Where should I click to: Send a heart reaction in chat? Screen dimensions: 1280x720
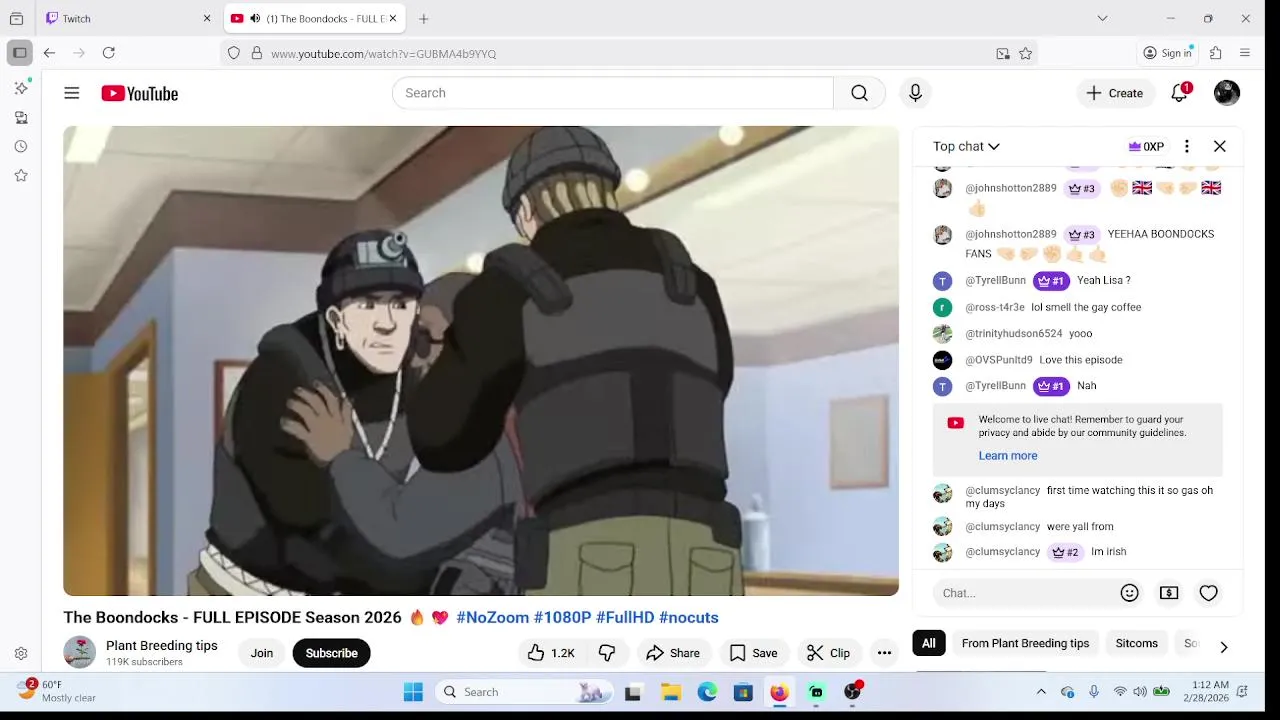tap(1209, 593)
